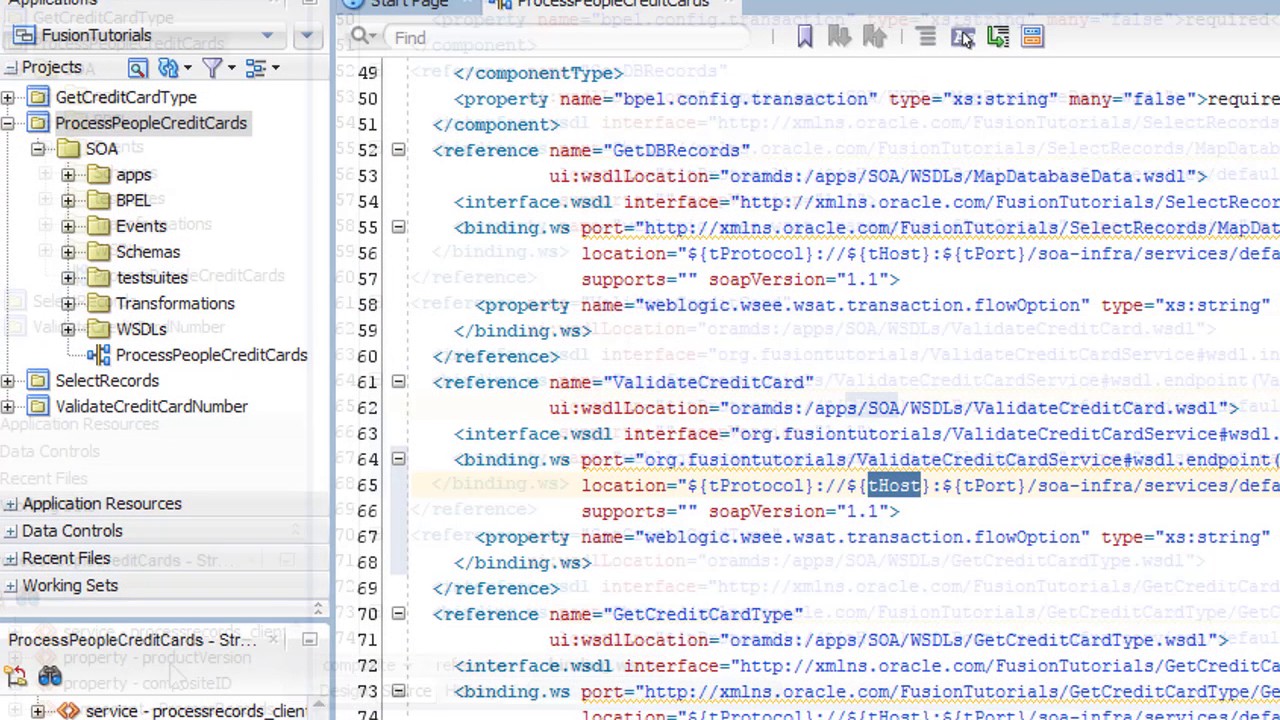Expand the Working Sets section
This screenshot has height=720, width=1280.
(x=10, y=586)
